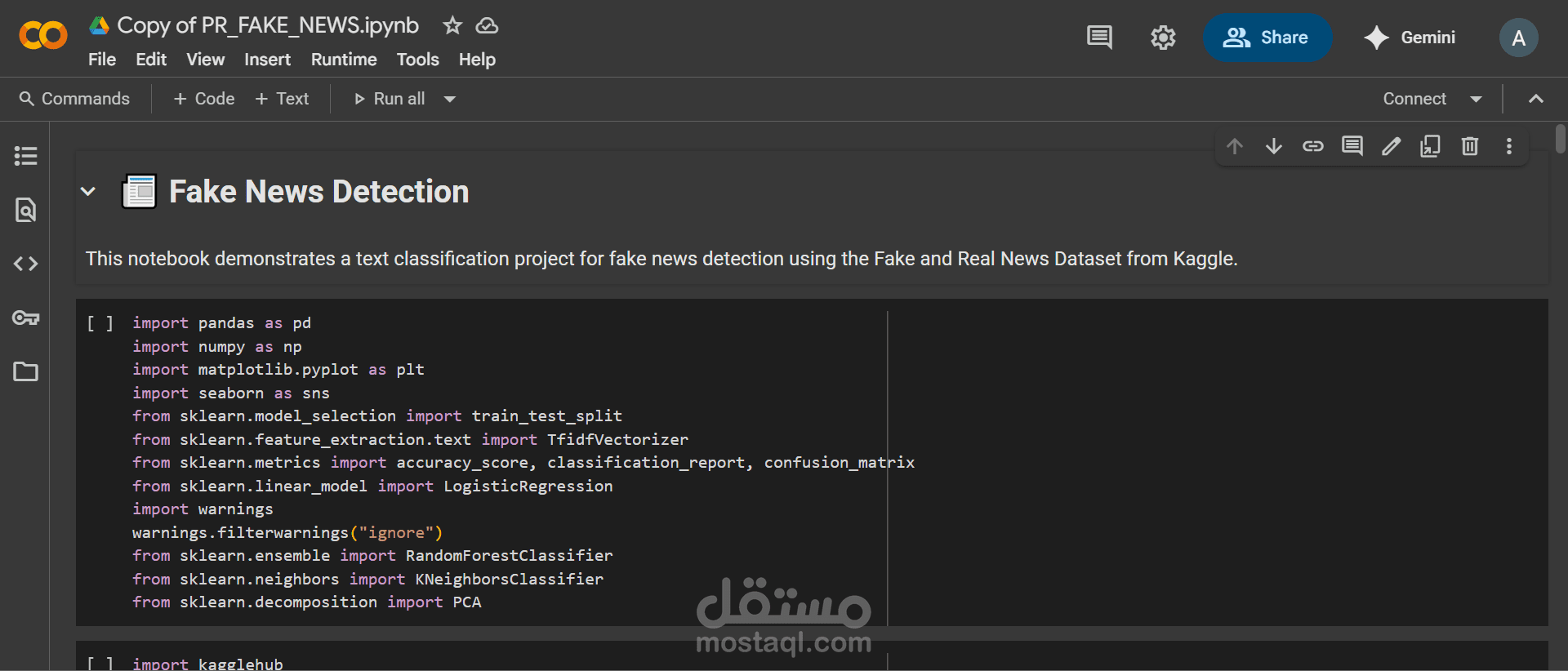Click the line importing confusion_matrix
The image size is (1568, 671).
tap(523, 463)
